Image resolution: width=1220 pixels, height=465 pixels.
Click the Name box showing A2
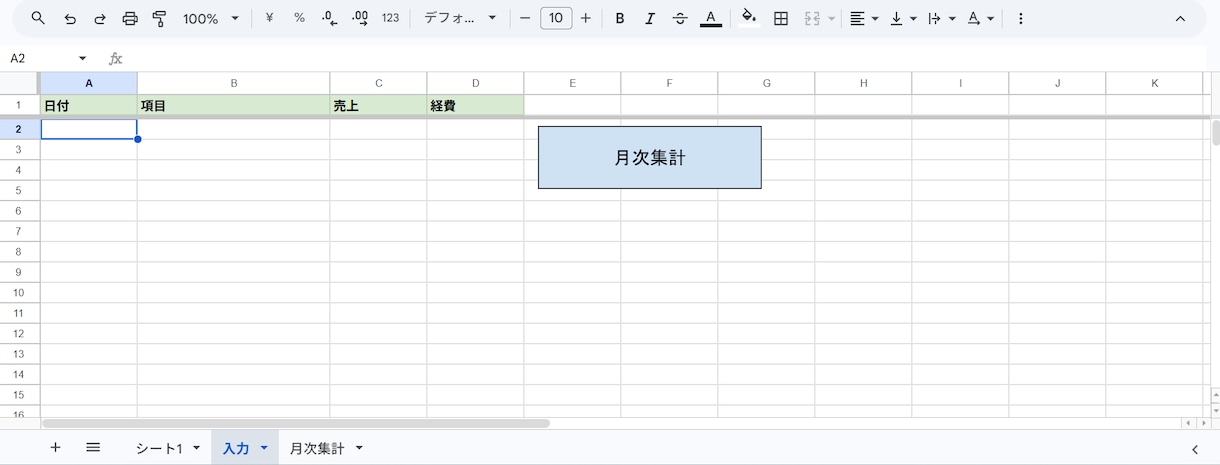40,58
